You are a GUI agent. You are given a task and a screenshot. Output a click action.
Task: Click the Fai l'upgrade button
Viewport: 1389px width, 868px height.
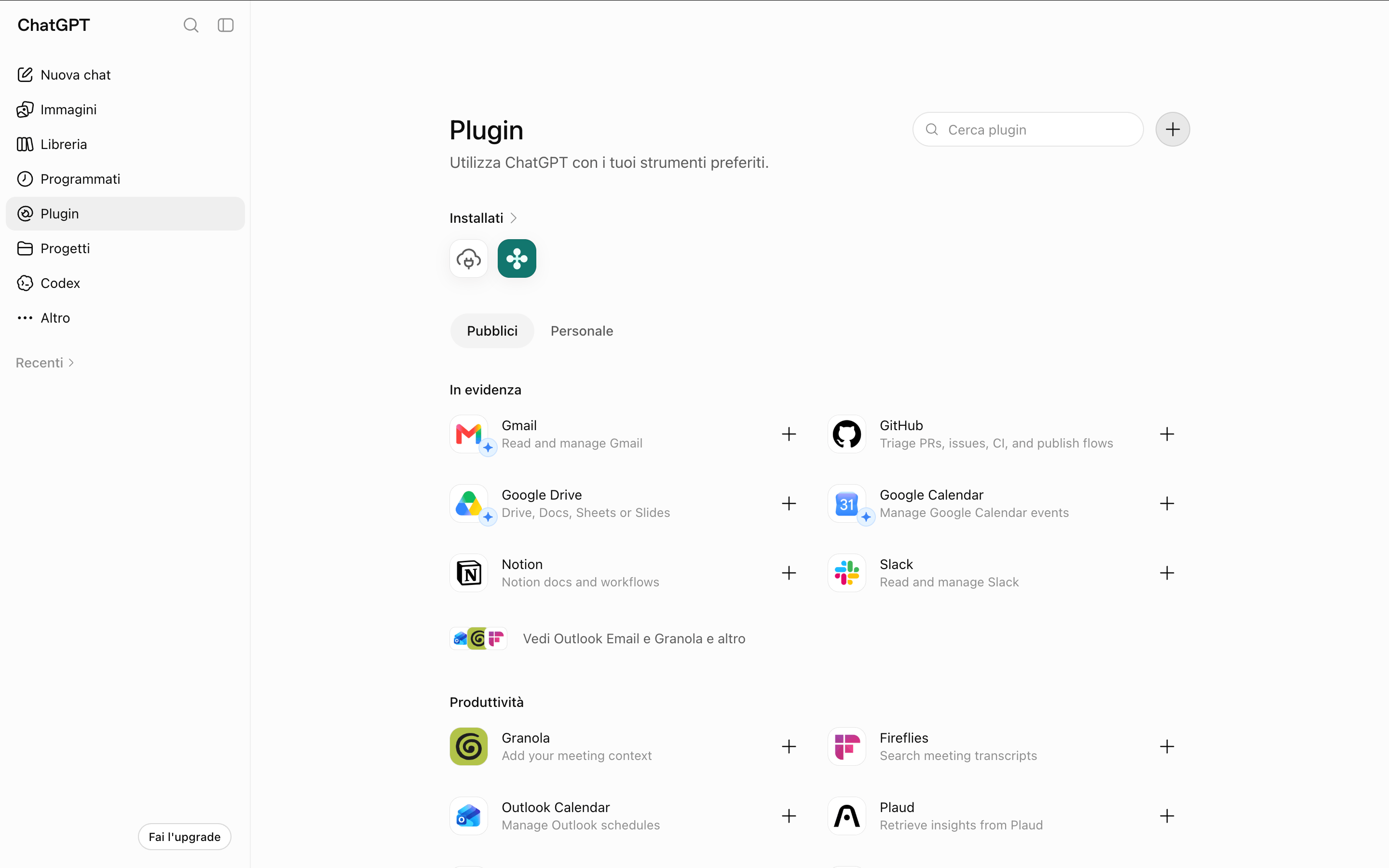(x=184, y=837)
